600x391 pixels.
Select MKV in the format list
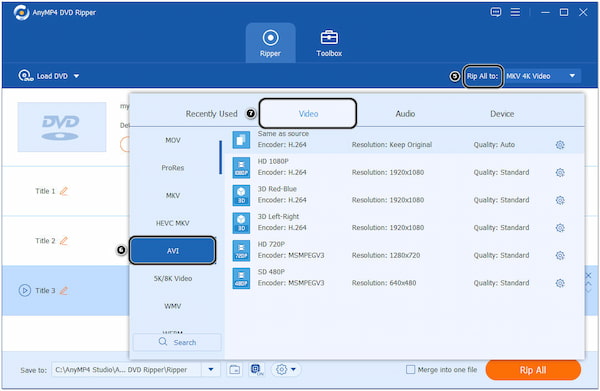pos(173,196)
